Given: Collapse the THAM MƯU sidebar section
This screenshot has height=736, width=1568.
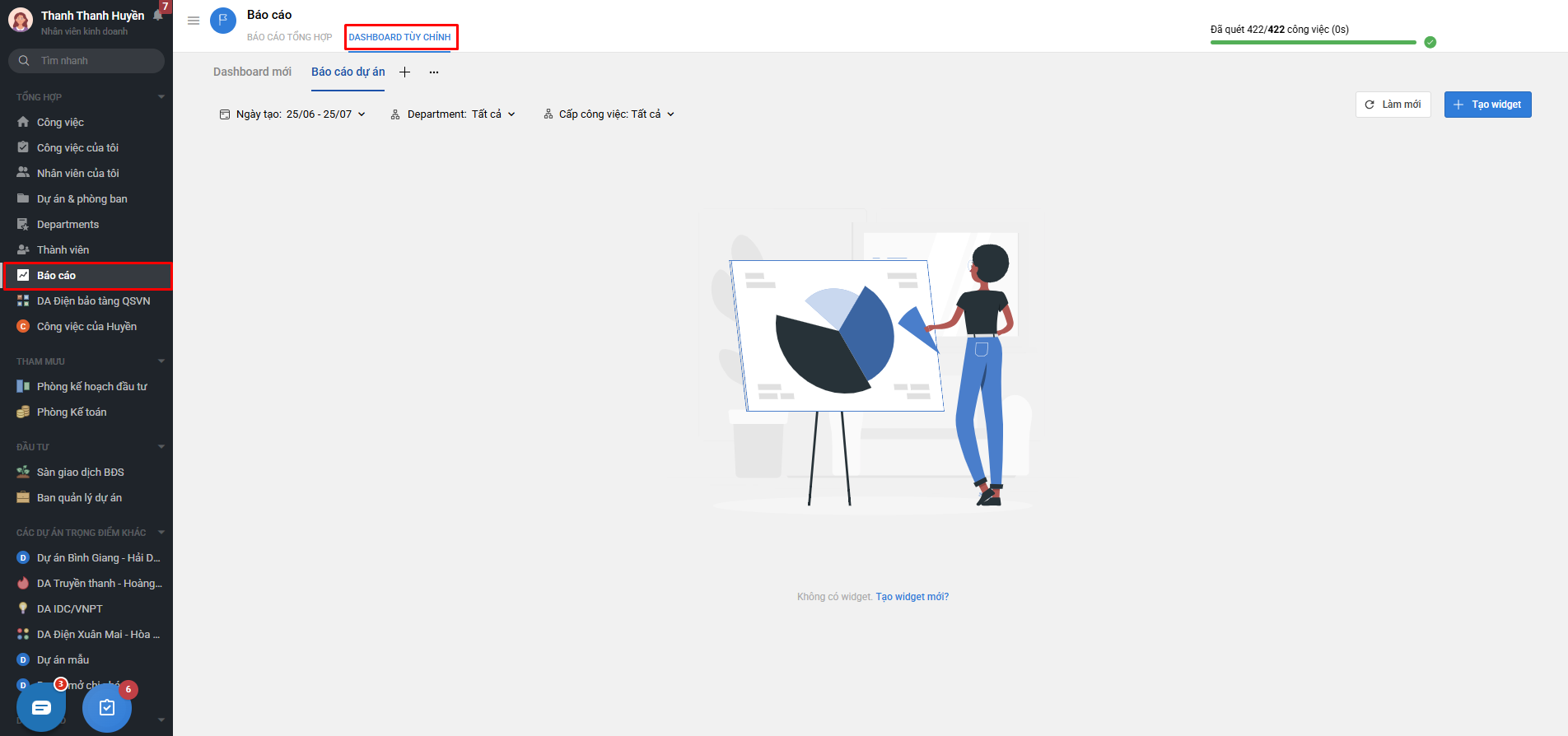Looking at the screenshot, I should [x=161, y=361].
